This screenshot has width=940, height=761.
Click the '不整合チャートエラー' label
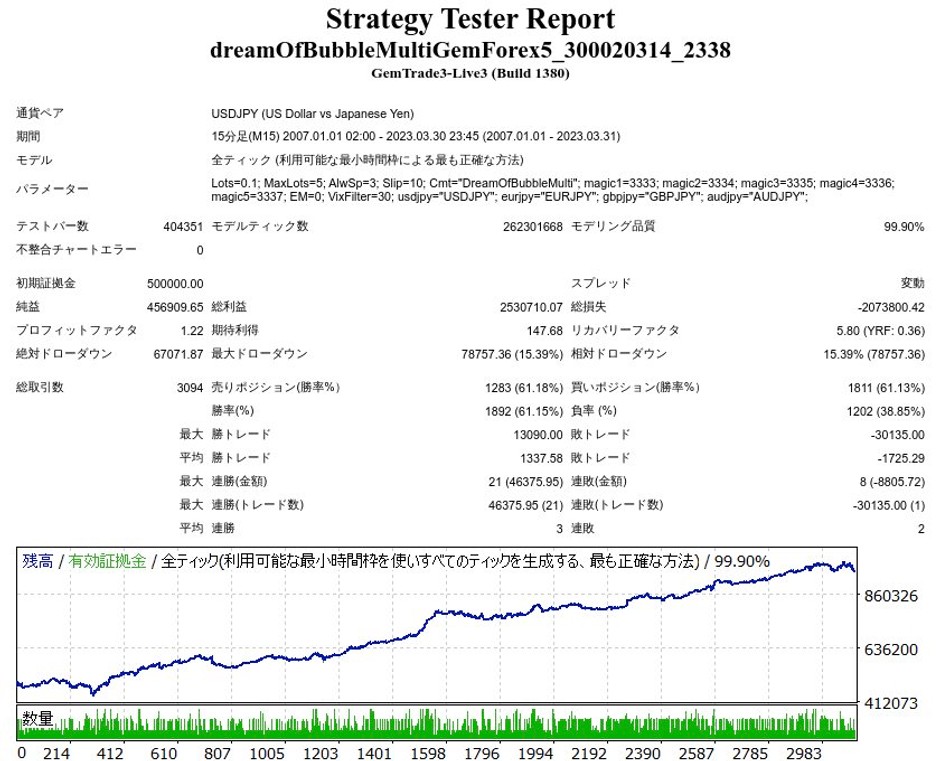(x=76, y=249)
